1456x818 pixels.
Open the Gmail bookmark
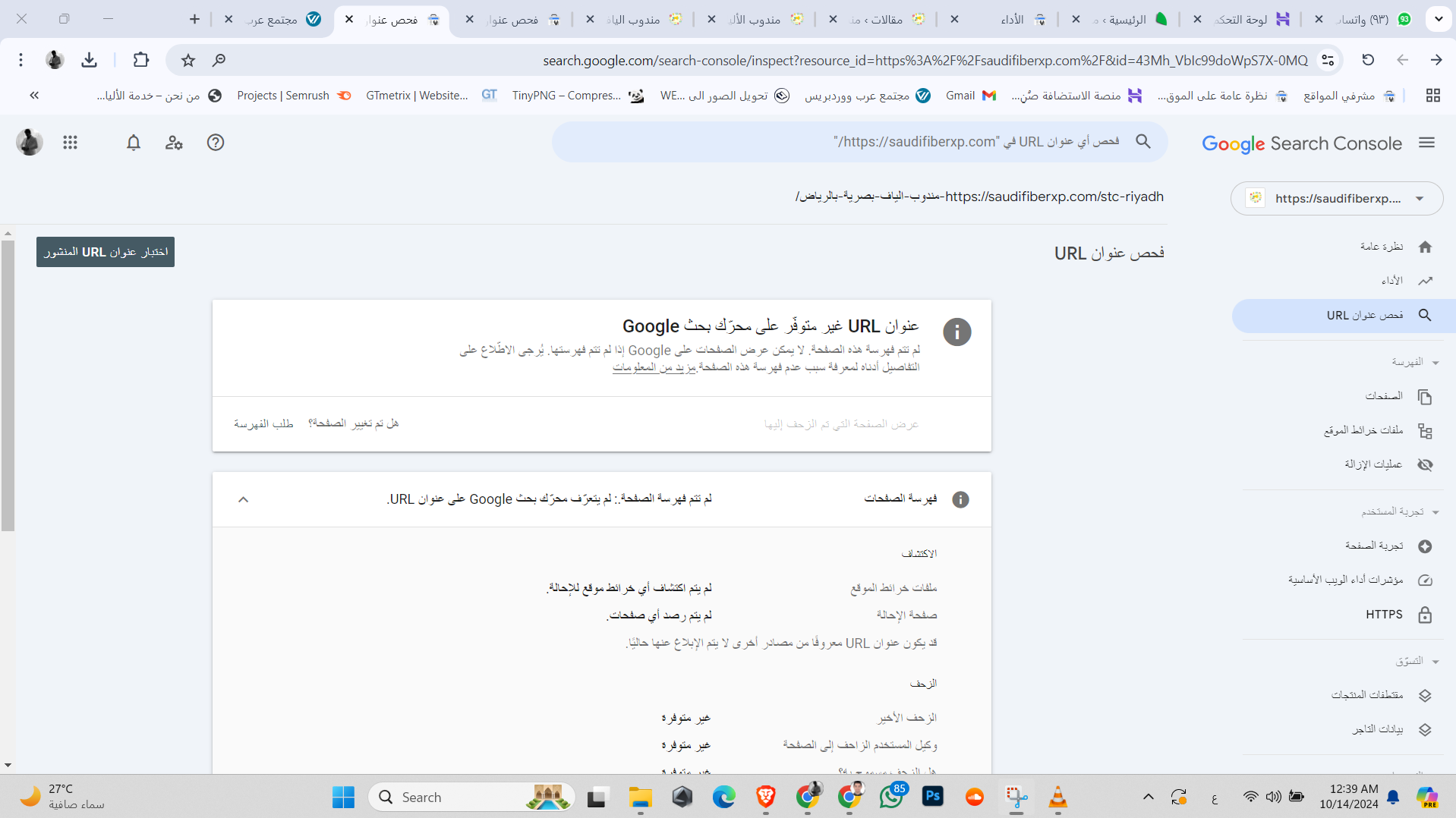[971, 96]
